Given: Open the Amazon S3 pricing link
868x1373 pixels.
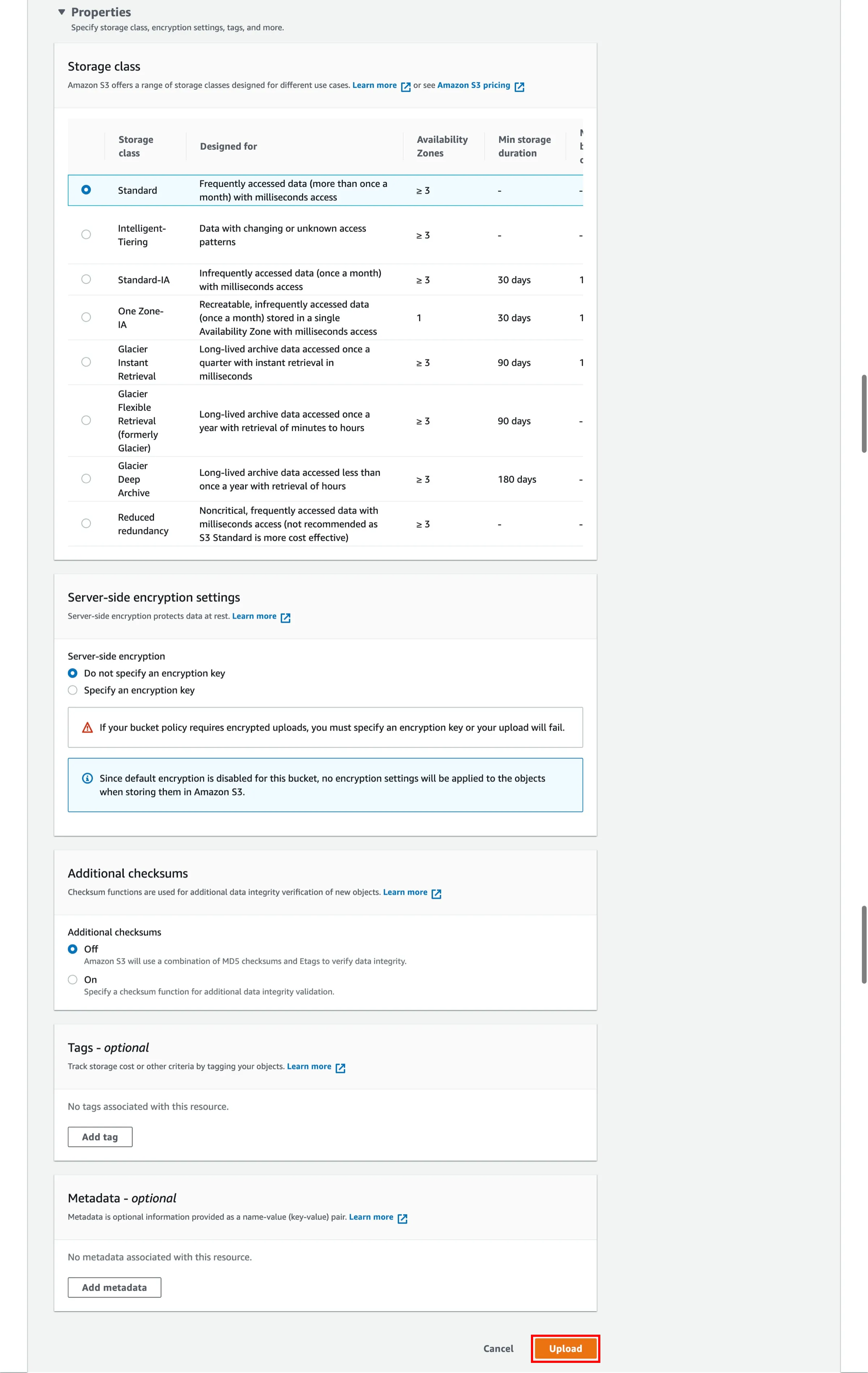Looking at the screenshot, I should [473, 85].
